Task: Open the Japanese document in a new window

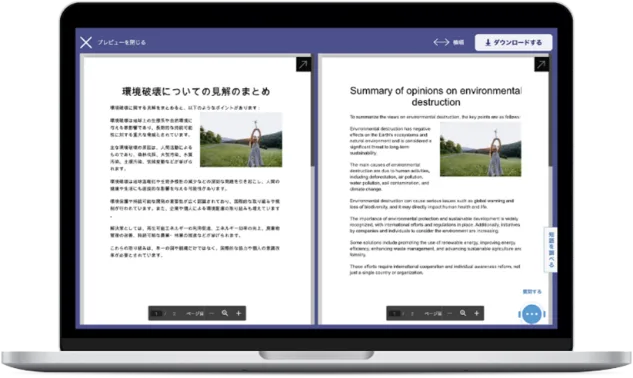Action: (303, 64)
